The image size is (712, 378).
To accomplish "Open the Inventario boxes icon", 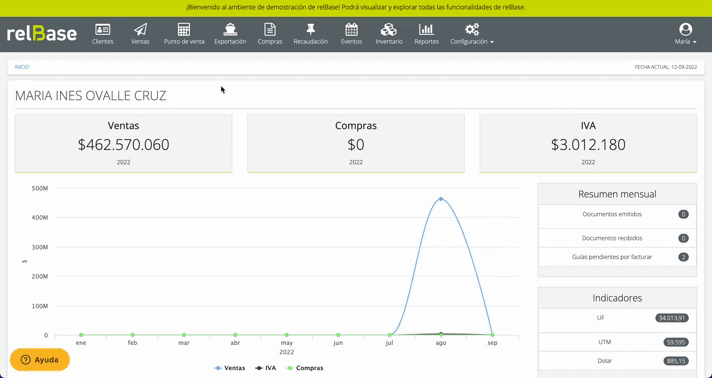I will (389, 30).
